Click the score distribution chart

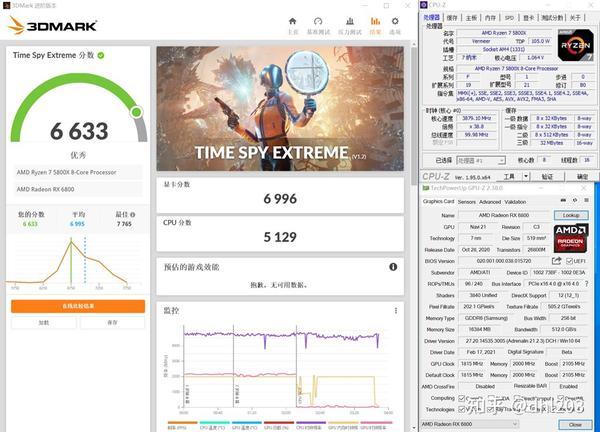click(73, 263)
